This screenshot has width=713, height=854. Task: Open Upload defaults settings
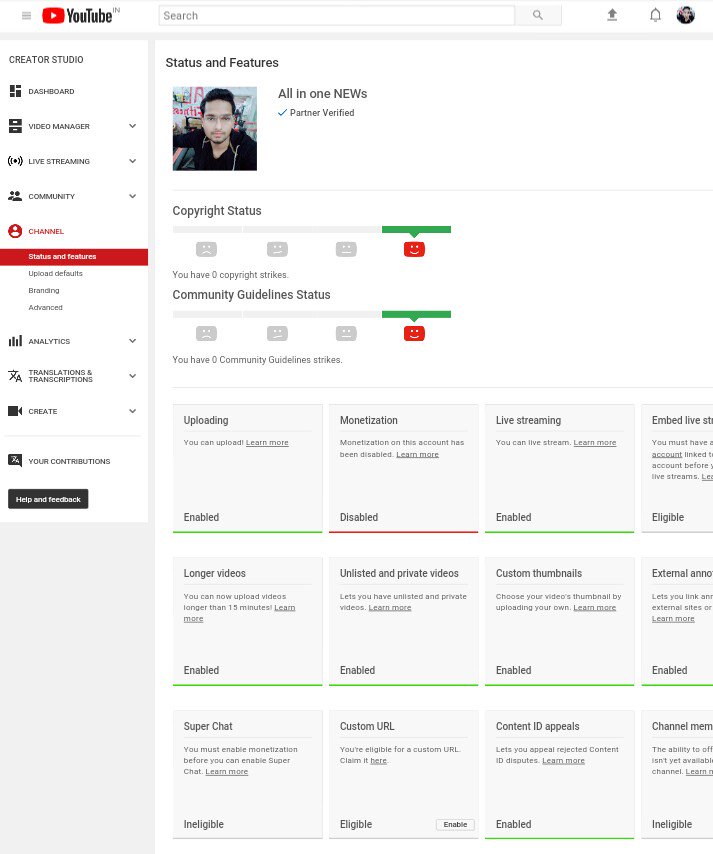pyautogui.click(x=56, y=273)
